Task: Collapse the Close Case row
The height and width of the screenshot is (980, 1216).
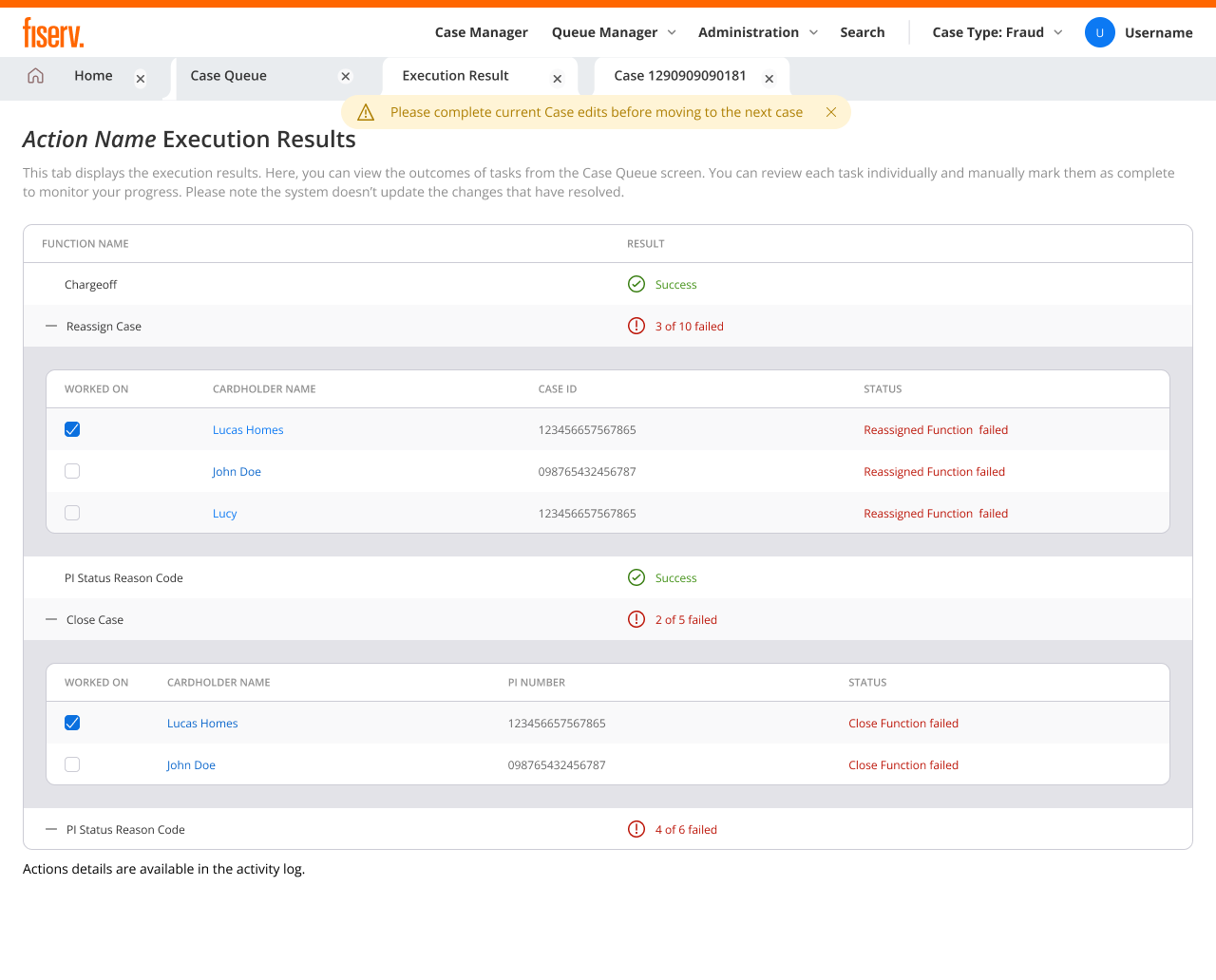Action: 51,619
